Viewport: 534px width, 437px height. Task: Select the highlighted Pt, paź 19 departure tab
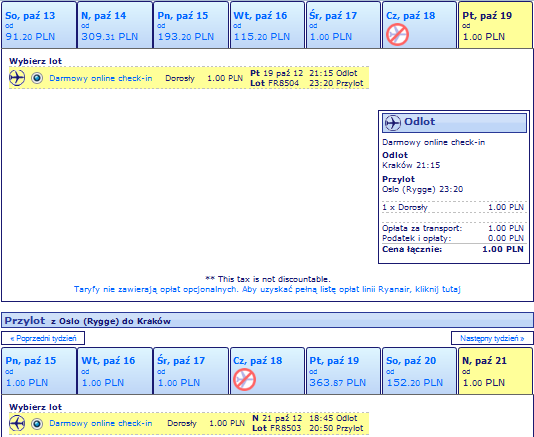click(x=496, y=25)
